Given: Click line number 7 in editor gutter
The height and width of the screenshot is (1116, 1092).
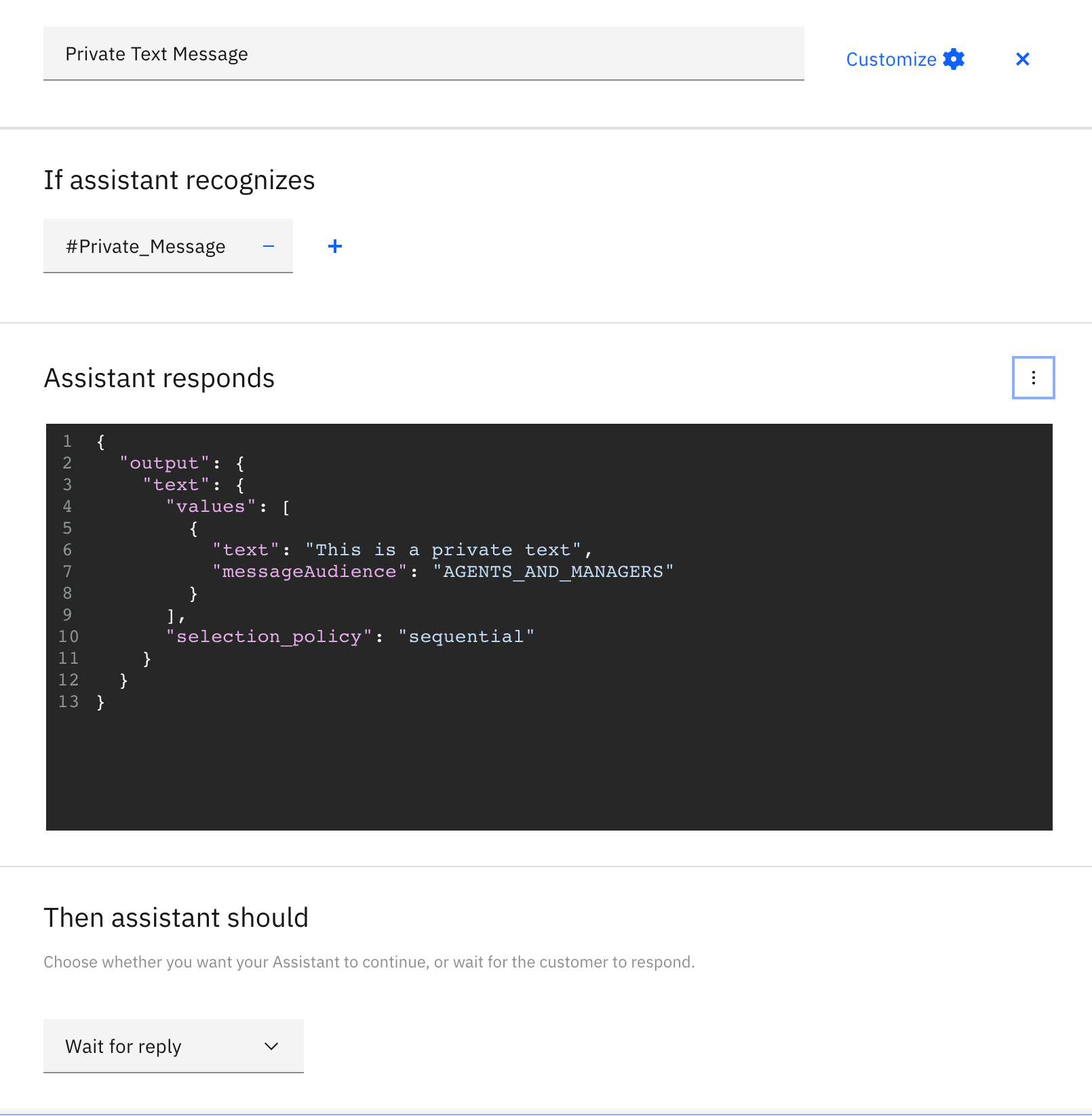Looking at the screenshot, I should pyautogui.click(x=67, y=572).
